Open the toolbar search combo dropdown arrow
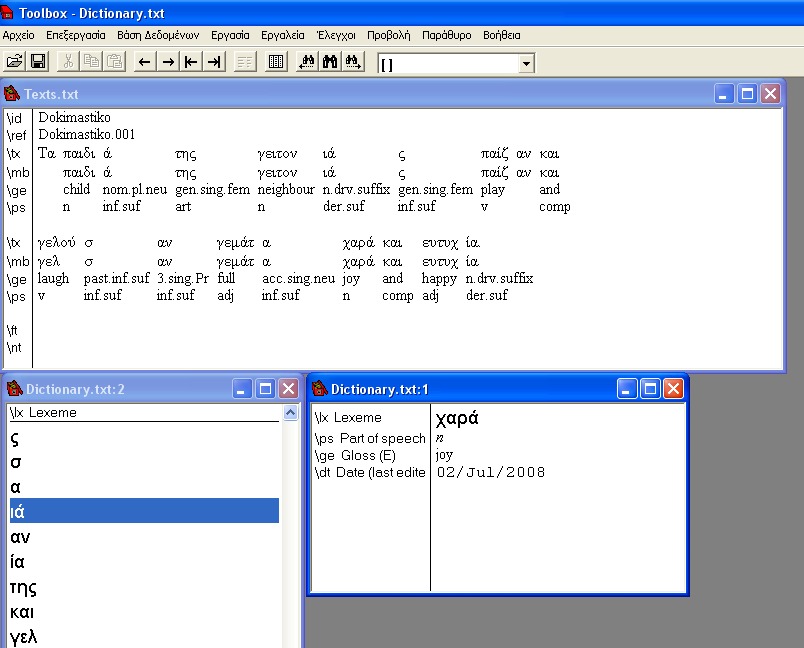 526,64
